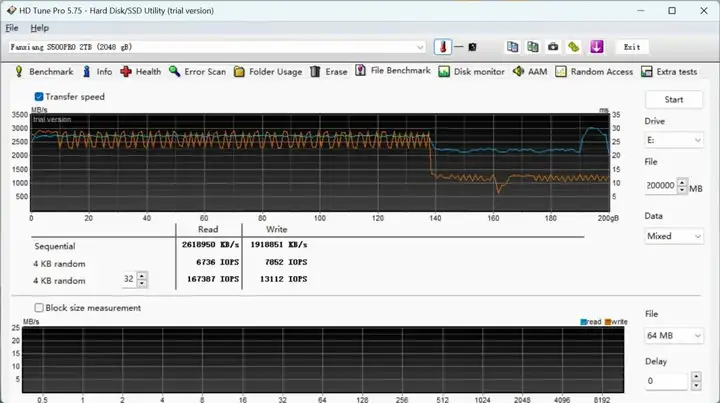The width and height of the screenshot is (720, 403).
Task: Increase the 4 KB random queue depth
Action: (x=142, y=275)
